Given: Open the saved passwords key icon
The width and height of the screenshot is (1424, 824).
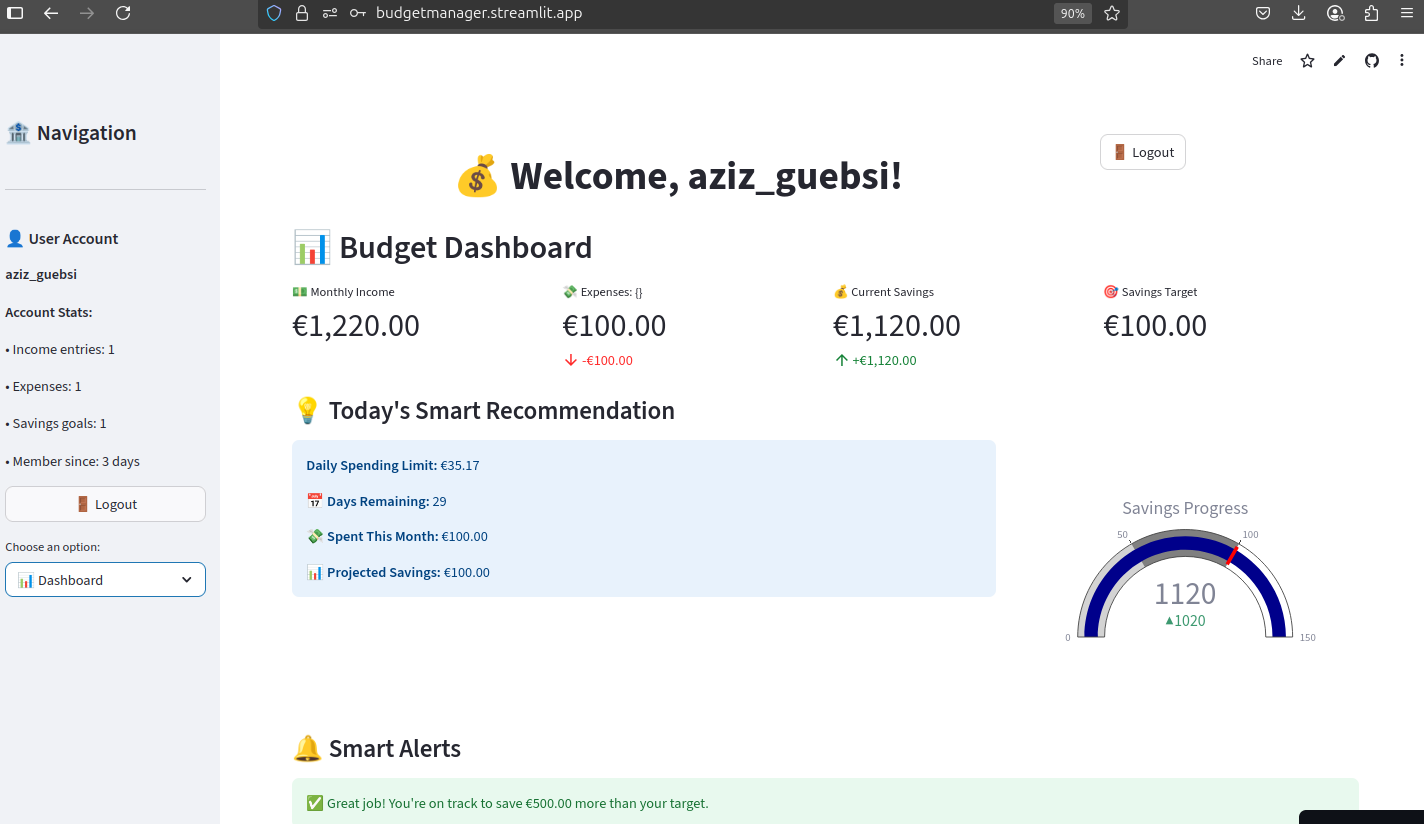Looking at the screenshot, I should [356, 13].
